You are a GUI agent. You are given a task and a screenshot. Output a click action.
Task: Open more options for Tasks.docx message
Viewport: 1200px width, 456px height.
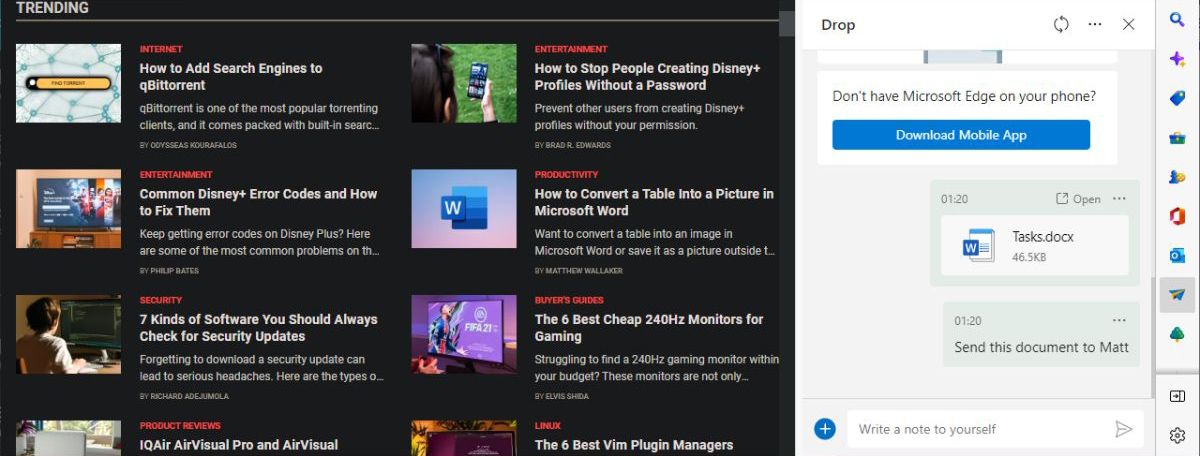tap(1119, 198)
